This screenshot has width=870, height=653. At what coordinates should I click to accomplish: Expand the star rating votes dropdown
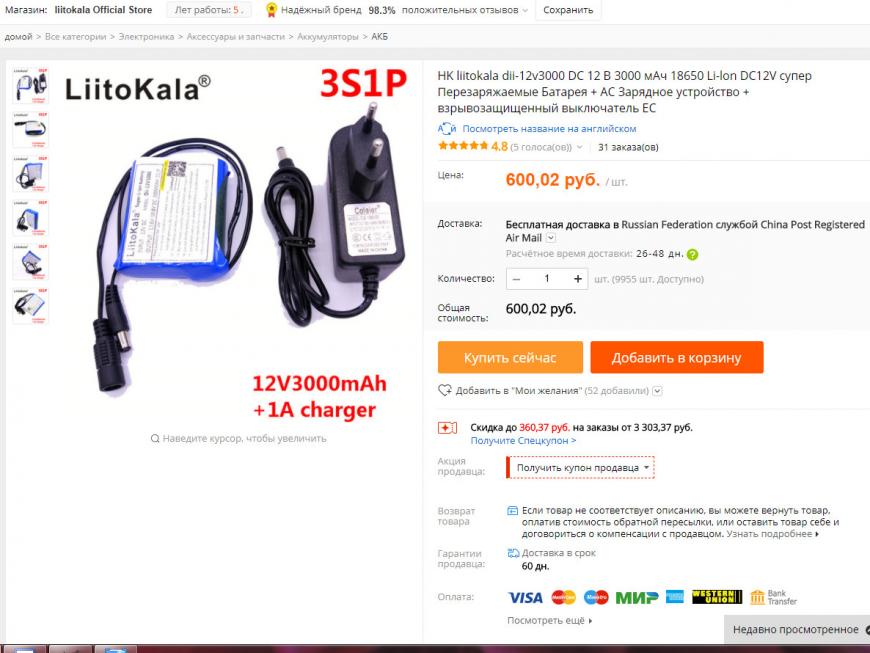pyautogui.click(x=580, y=148)
